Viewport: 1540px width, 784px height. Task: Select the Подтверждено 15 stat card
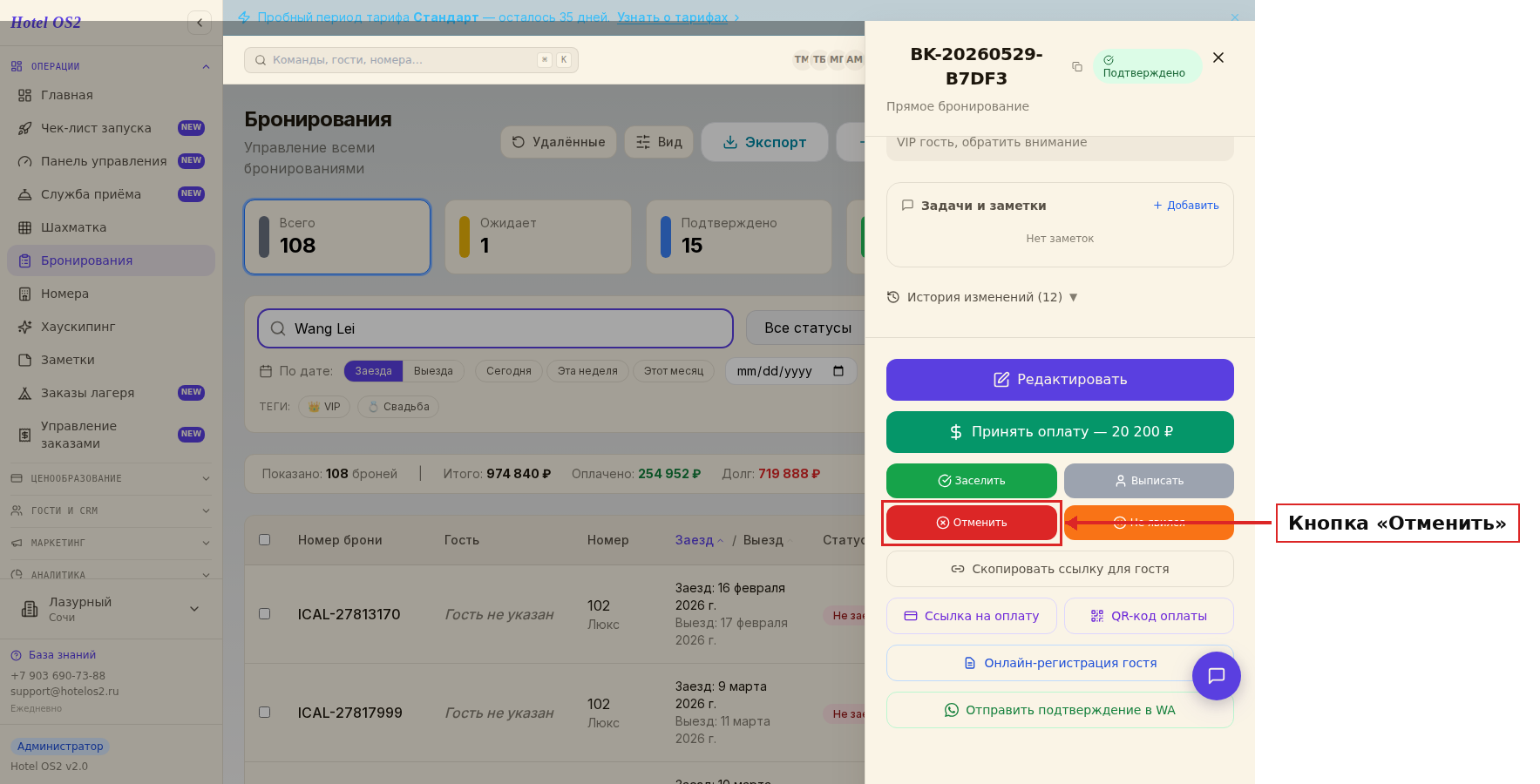739,237
